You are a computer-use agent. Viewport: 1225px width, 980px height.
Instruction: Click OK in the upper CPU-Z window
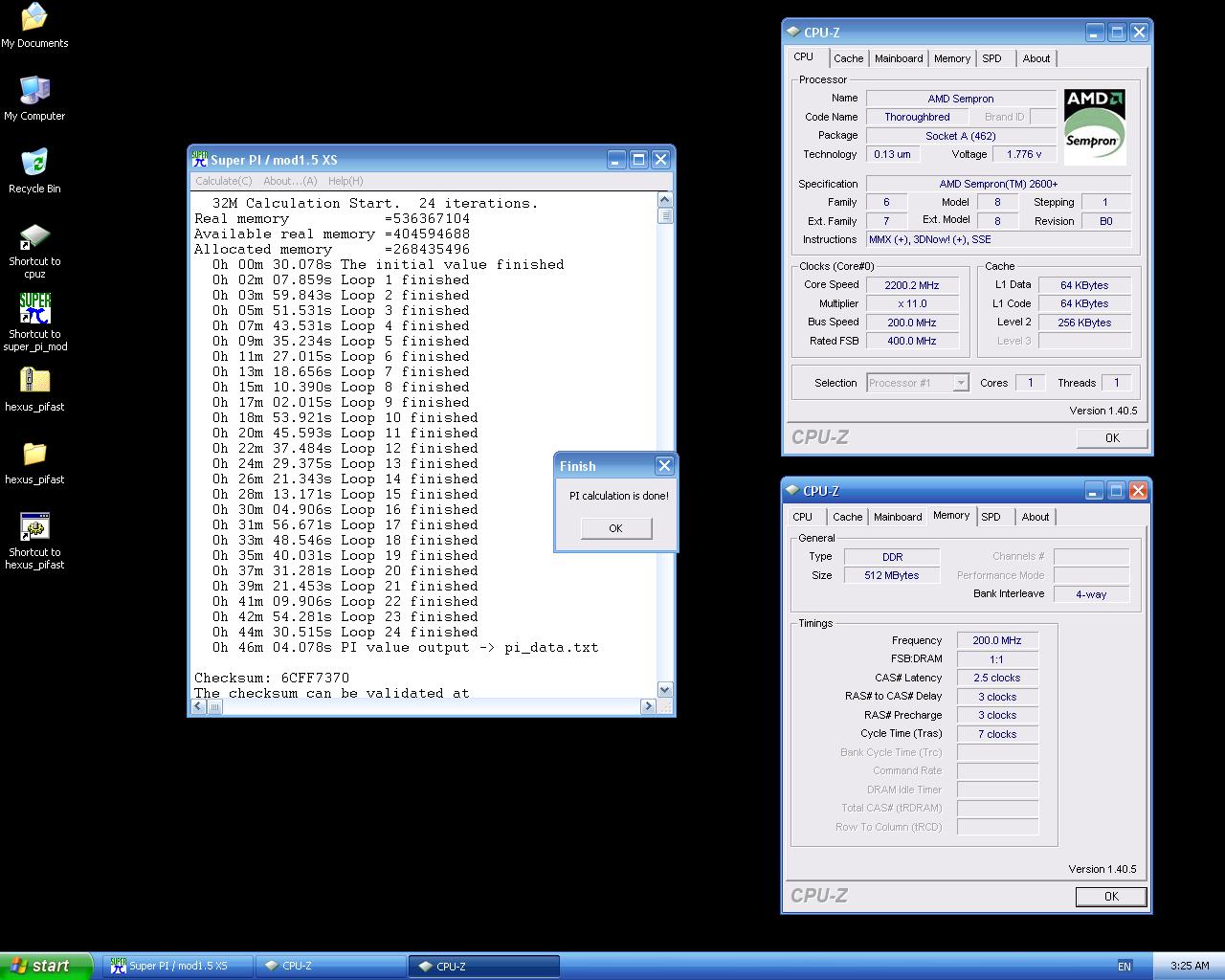[x=1112, y=438]
